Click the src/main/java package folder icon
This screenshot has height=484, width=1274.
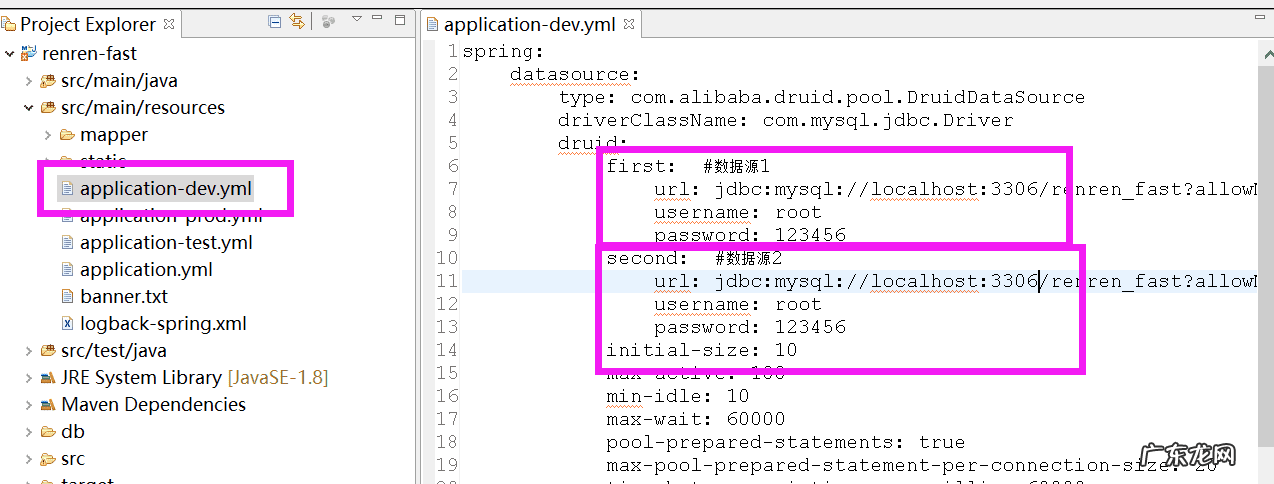point(48,80)
